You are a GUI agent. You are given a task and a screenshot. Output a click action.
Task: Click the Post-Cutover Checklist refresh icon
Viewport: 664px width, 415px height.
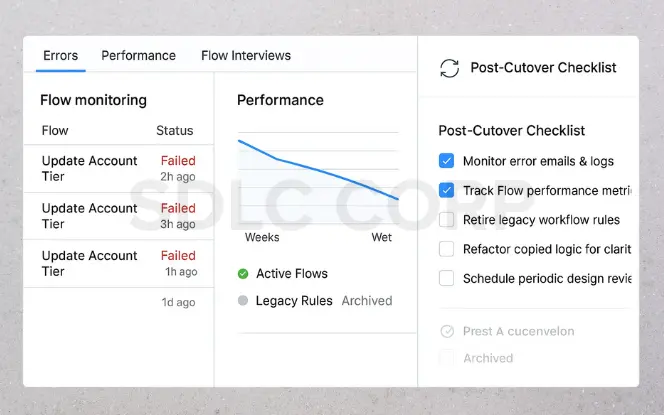click(449, 68)
